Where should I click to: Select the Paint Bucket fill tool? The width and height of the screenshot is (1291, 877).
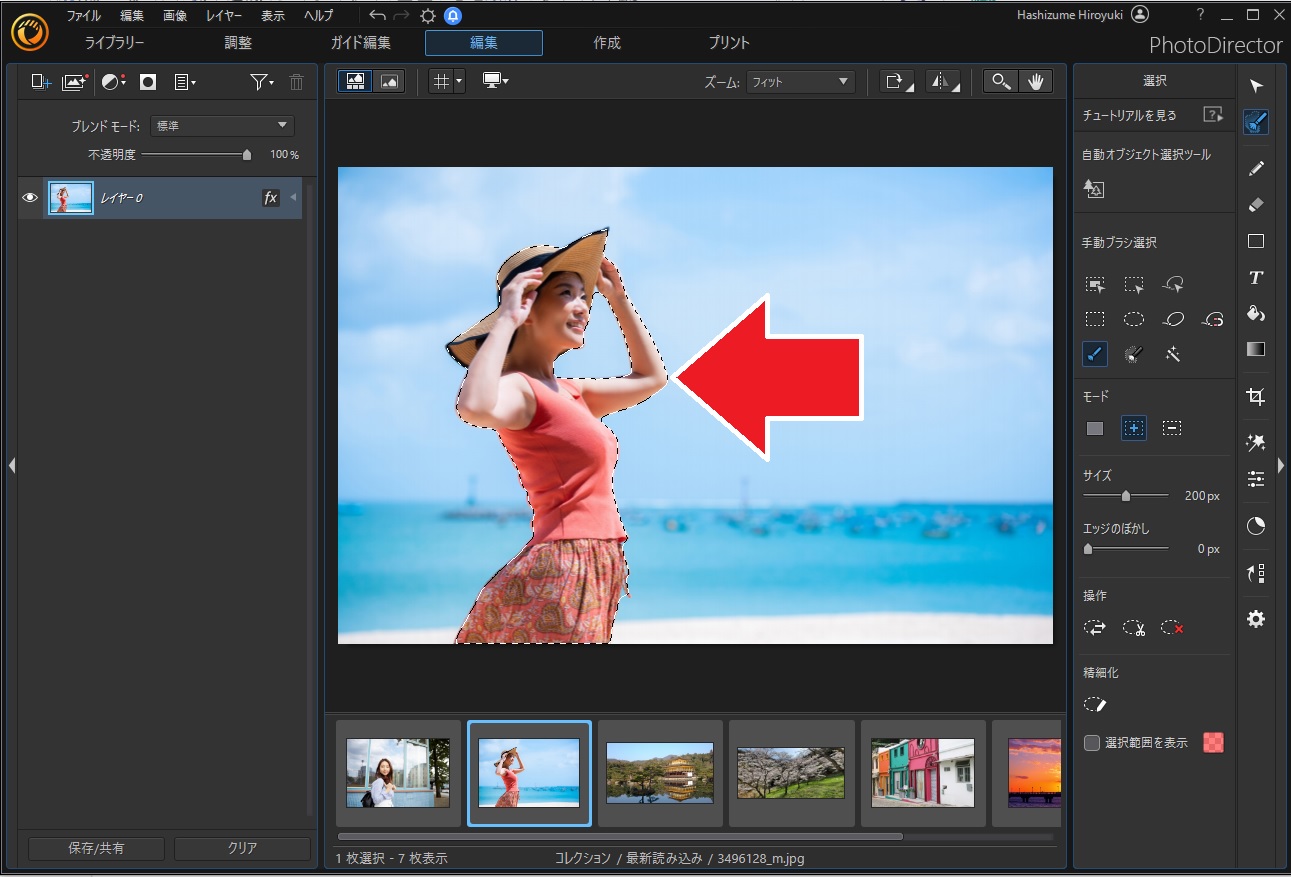click(1256, 314)
